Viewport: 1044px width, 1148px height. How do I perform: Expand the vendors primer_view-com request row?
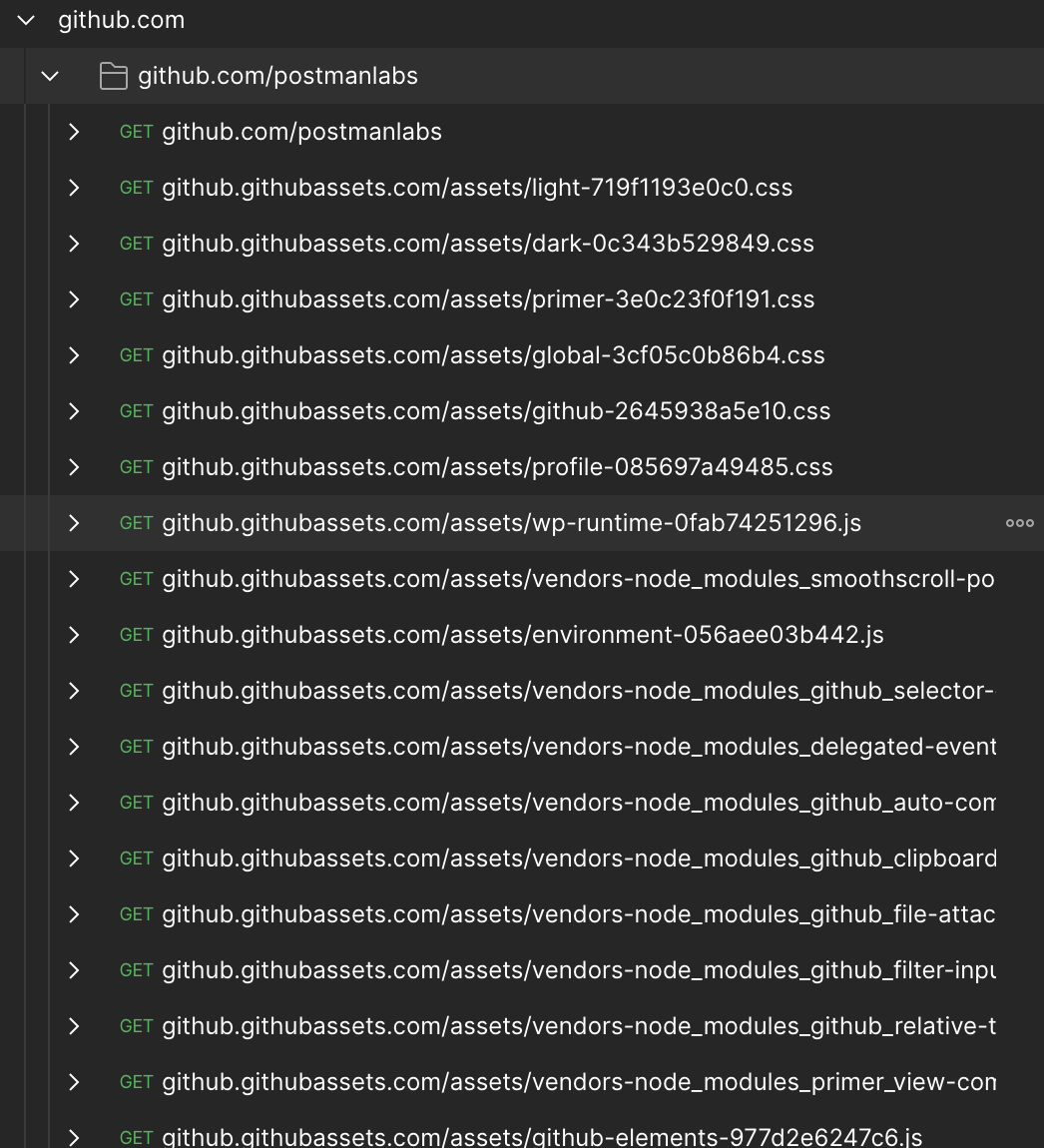(x=74, y=1082)
